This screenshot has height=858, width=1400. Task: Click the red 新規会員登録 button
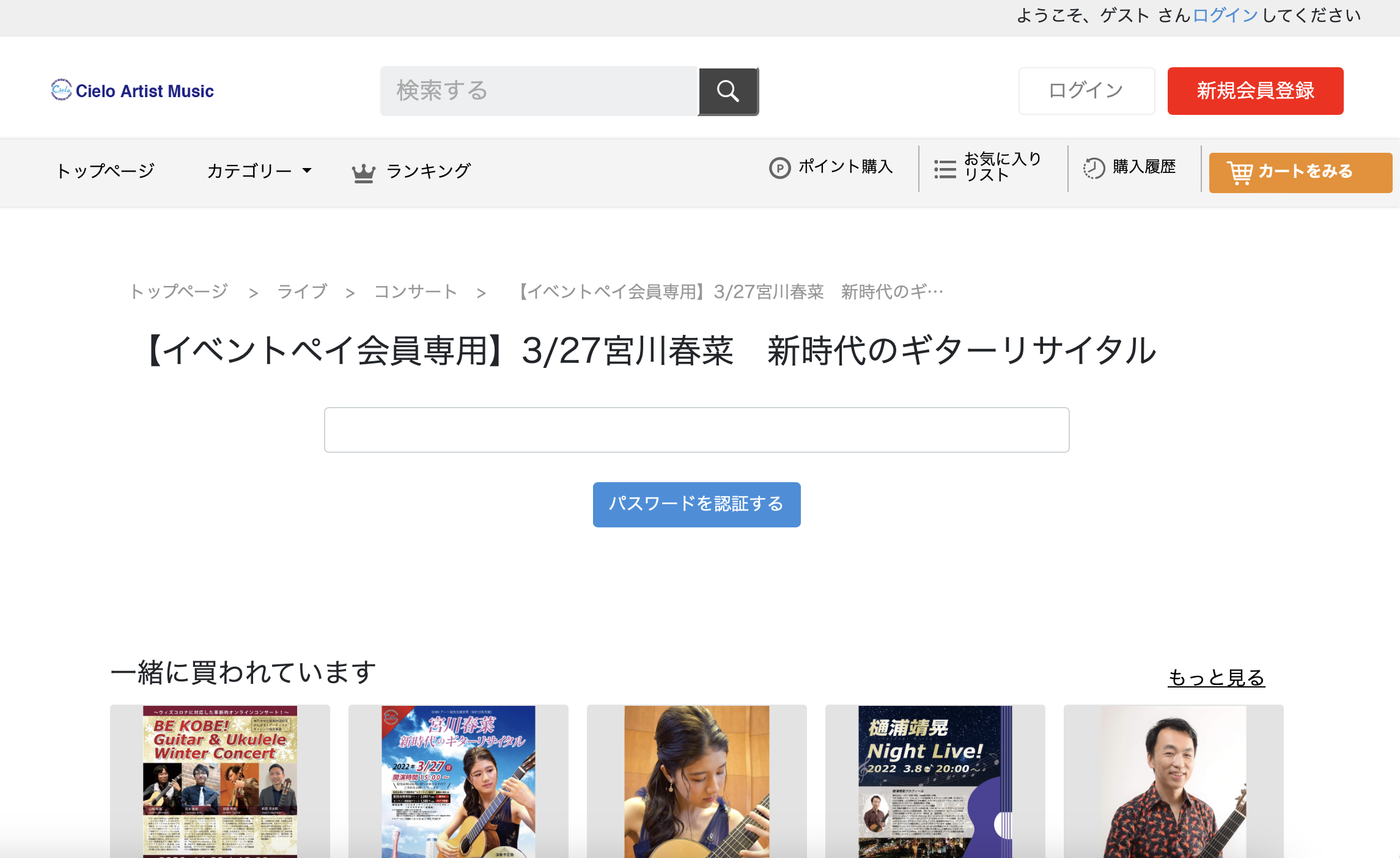1254,91
